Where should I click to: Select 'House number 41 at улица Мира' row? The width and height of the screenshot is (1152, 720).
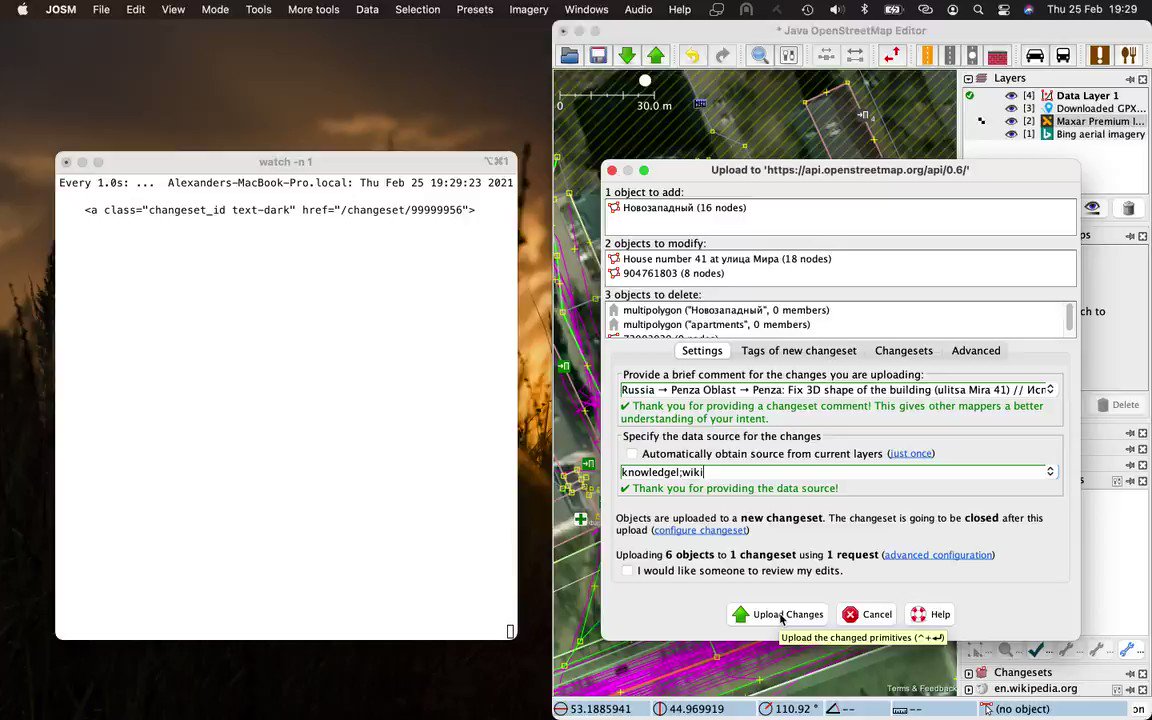840,259
